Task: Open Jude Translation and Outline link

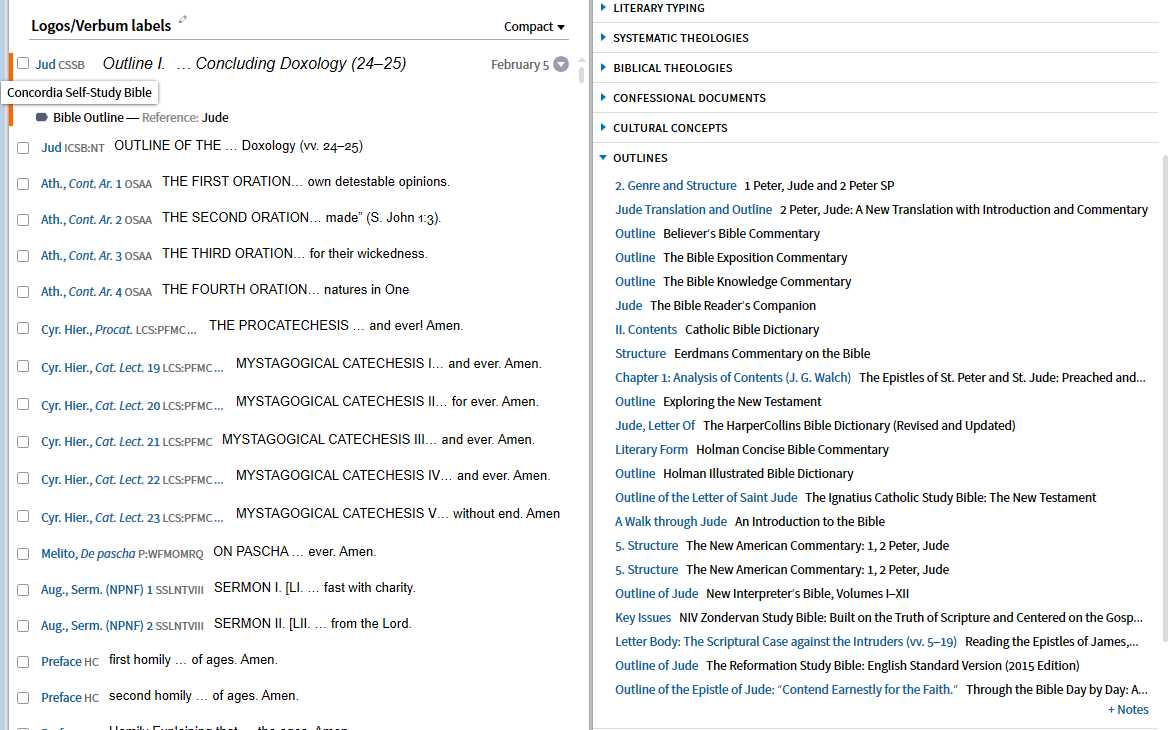Action: (693, 209)
